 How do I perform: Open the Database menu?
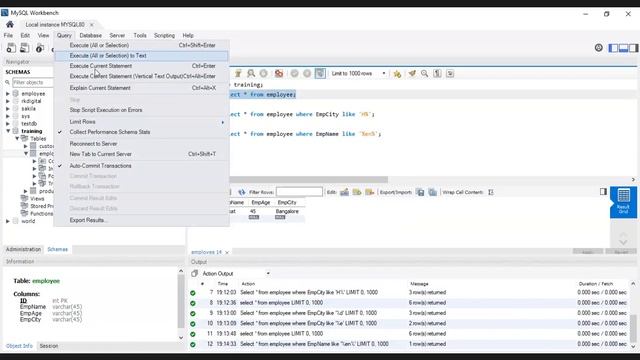[91, 36]
